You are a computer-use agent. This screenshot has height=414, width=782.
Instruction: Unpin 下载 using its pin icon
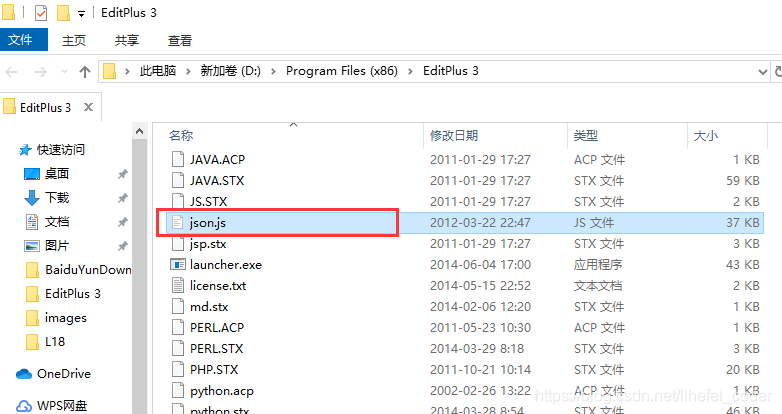[x=122, y=198]
